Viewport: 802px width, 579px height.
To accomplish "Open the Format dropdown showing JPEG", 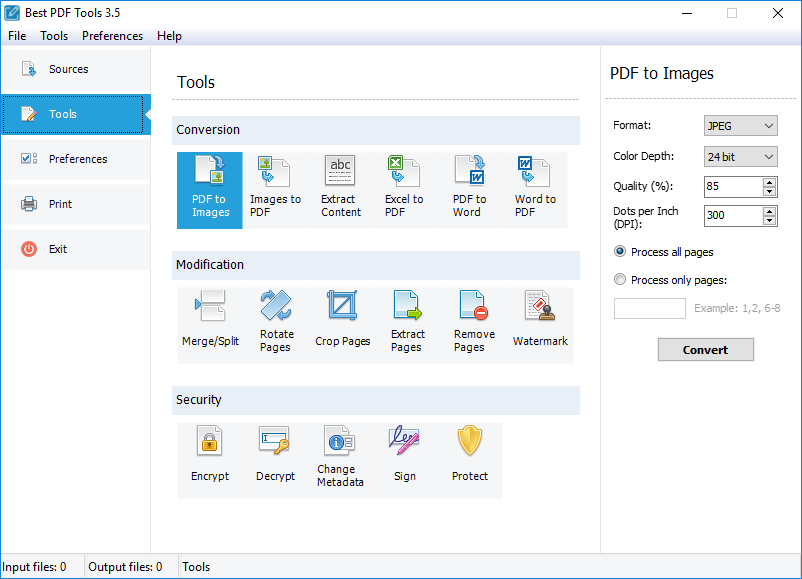I will [x=740, y=126].
